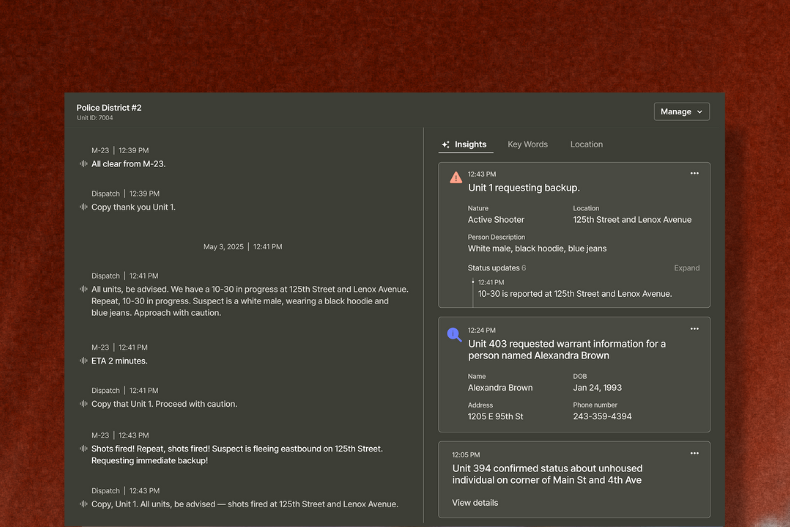
Task: Expand the status updates list
Action: (686, 268)
